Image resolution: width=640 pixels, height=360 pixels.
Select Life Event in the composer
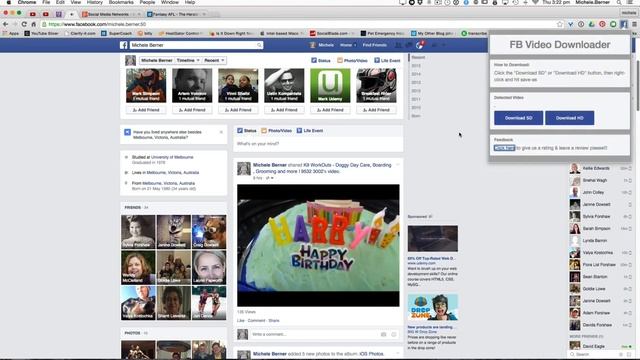pyautogui.click(x=310, y=131)
